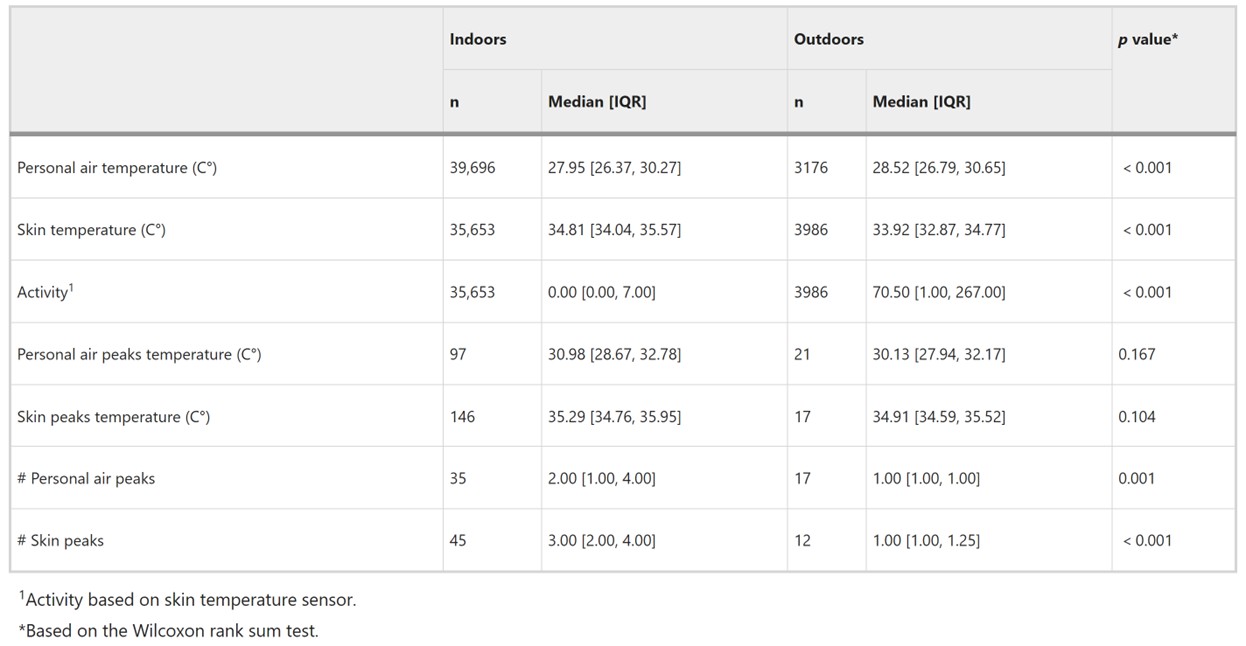Click the Skin peaks temperature row label
This screenshot has height=646, width=1246.
(113, 417)
